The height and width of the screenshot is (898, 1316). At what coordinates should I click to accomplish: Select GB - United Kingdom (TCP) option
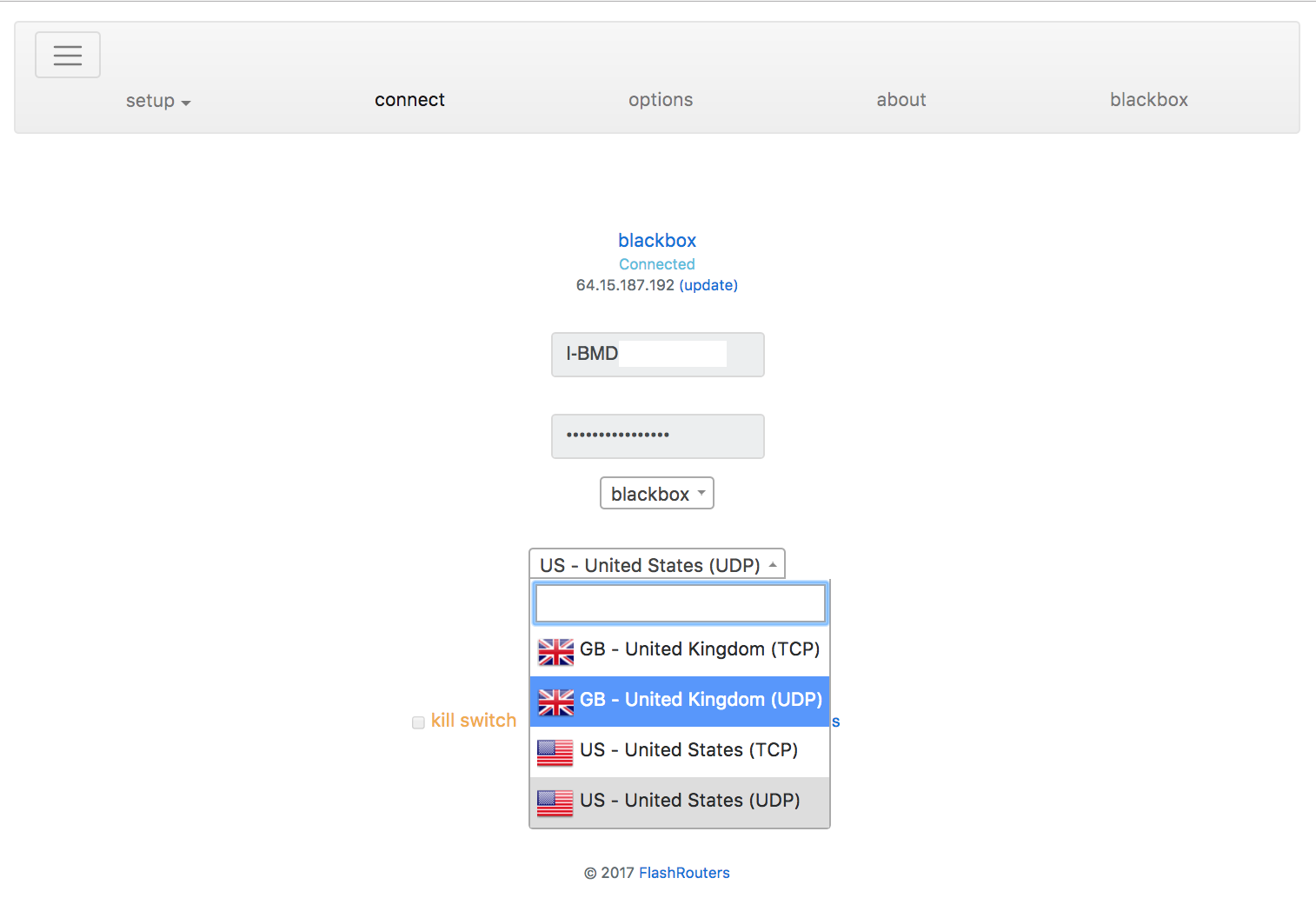pyautogui.click(x=680, y=649)
